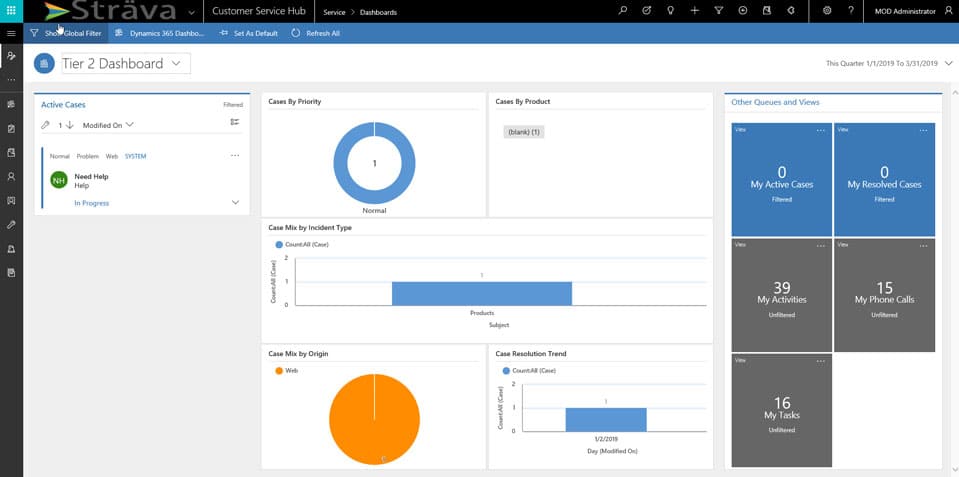The image size is (959, 477).
Task: Click Refresh All button
Action: [316, 33]
